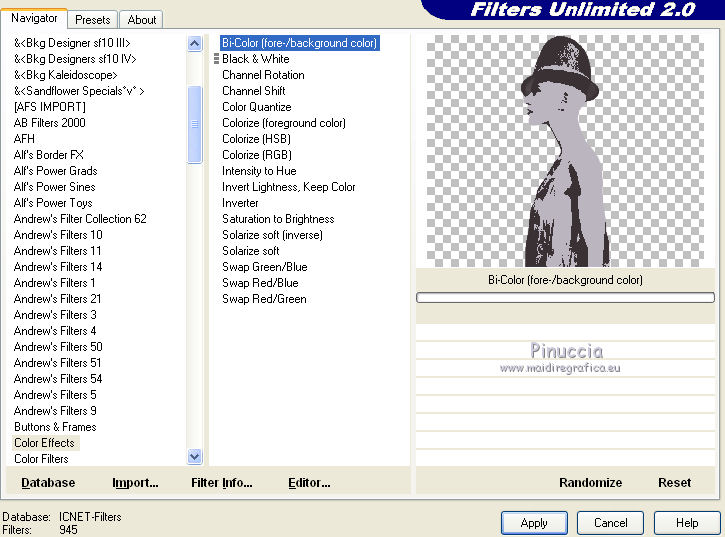725x537 pixels.
Task: Open AB Filters 2000 category
Action: (49, 123)
